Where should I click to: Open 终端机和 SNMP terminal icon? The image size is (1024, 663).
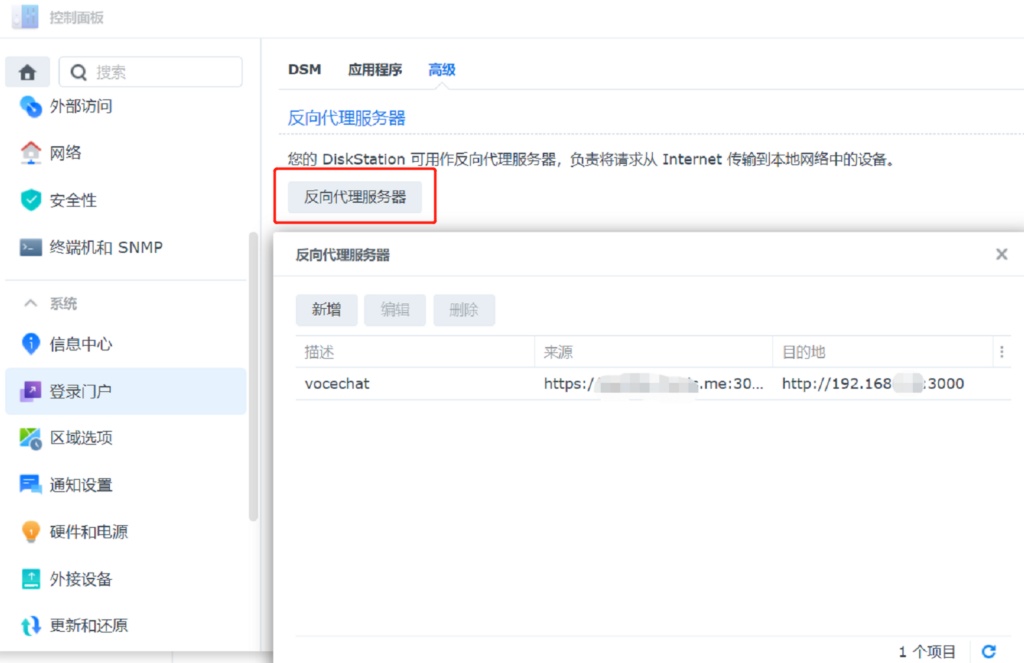[31, 247]
